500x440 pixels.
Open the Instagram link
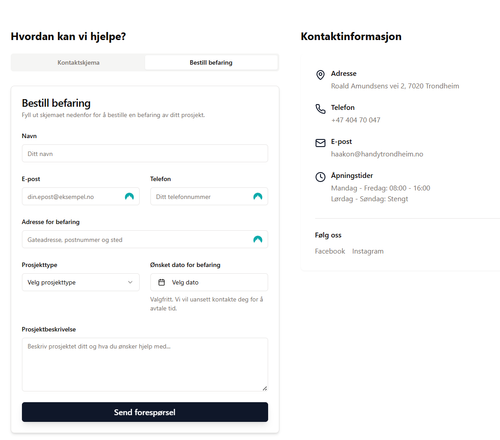(x=368, y=251)
